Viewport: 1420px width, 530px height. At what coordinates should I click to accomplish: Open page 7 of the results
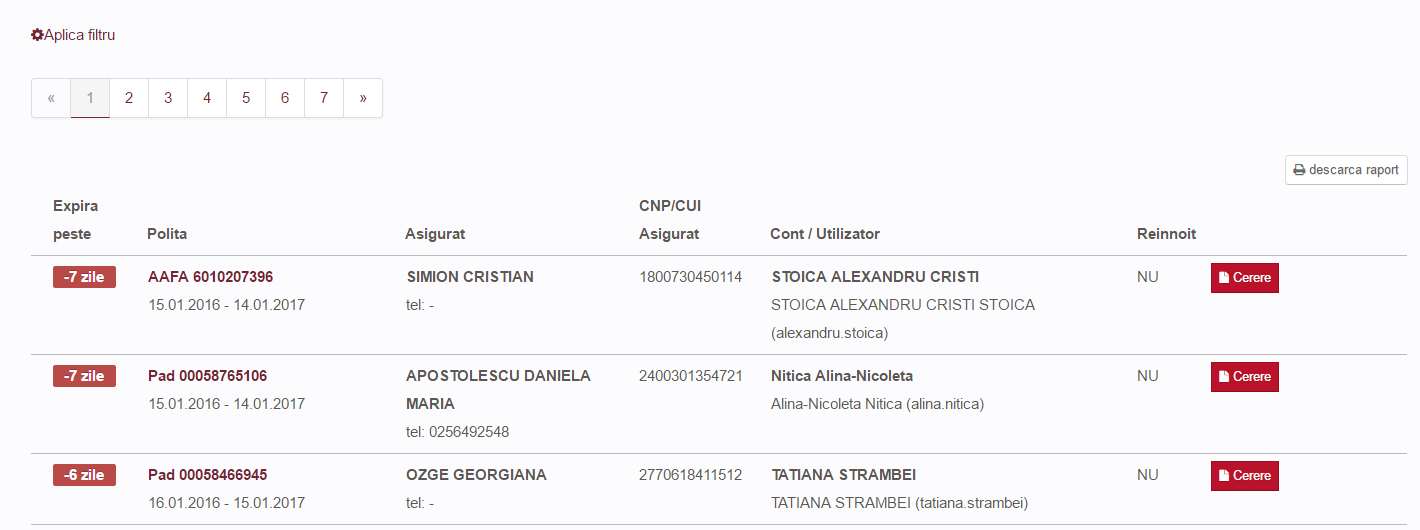click(324, 98)
